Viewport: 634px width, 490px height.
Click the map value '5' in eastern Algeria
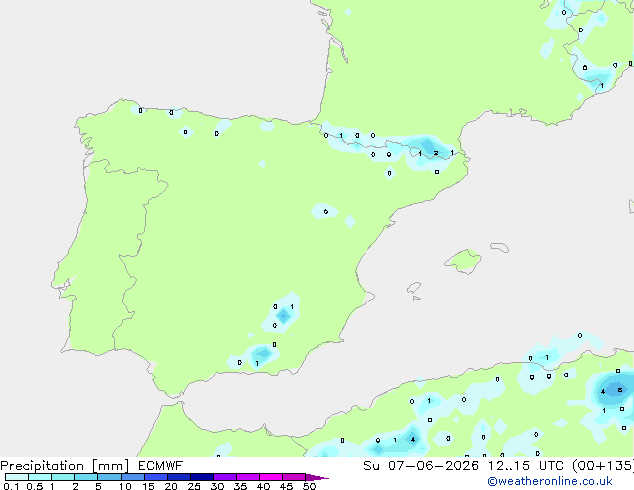[620, 390]
